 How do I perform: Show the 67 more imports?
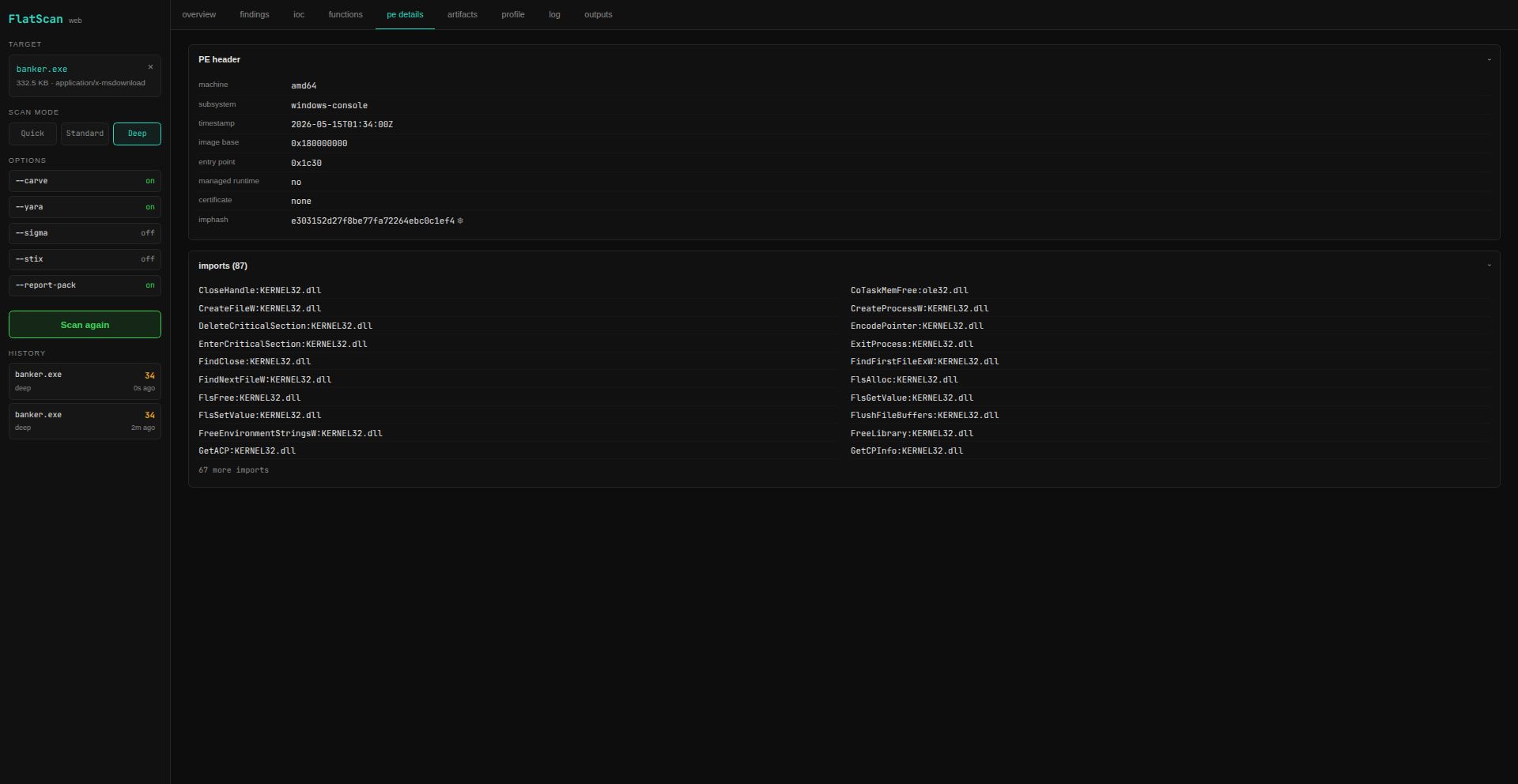pyautogui.click(x=233, y=470)
